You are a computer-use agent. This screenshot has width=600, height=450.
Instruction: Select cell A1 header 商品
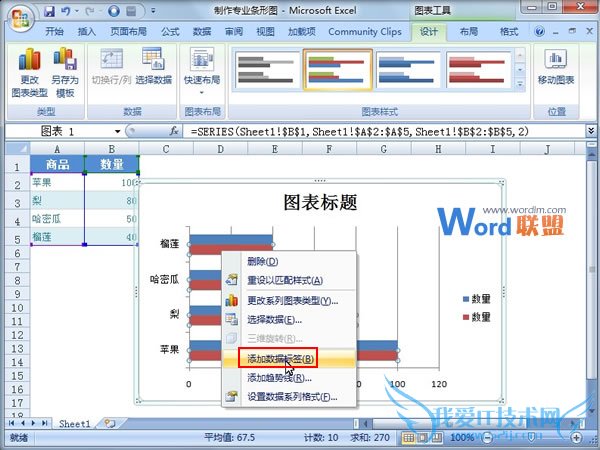point(57,164)
